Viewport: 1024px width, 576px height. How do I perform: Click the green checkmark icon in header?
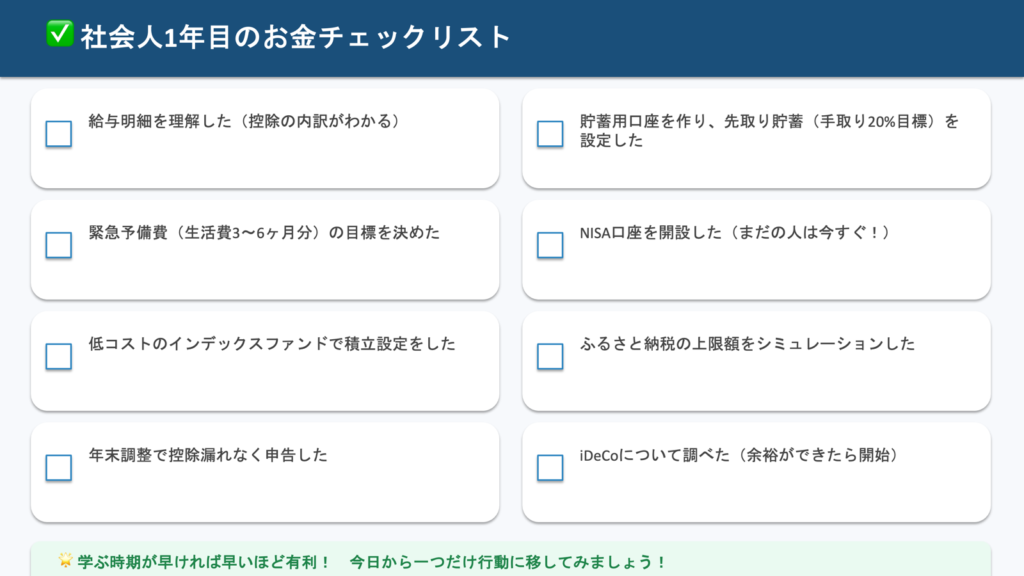click(x=59, y=35)
